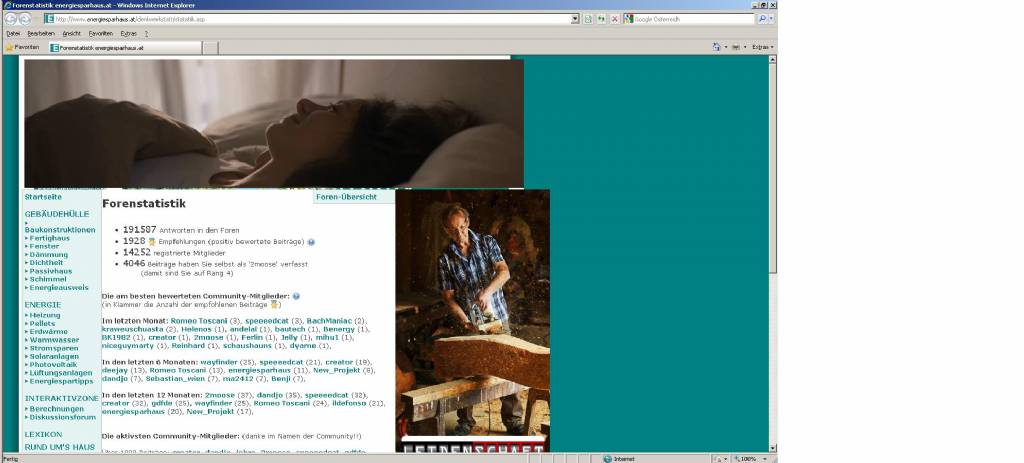This screenshot has width=1024, height=463.
Task: Open the Favoriten menu in menu bar
Action: click(x=101, y=33)
